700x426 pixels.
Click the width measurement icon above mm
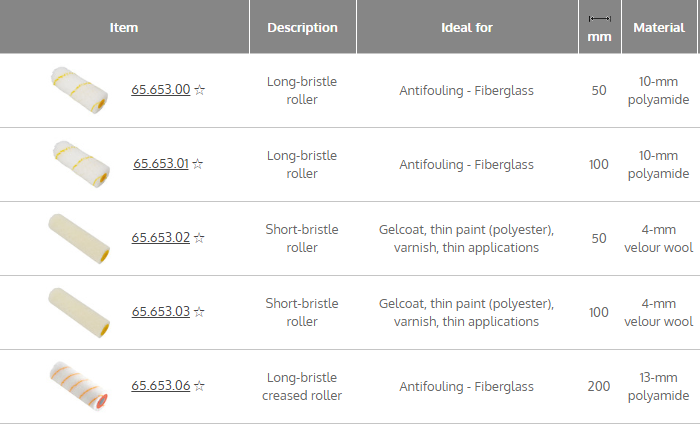click(599, 18)
